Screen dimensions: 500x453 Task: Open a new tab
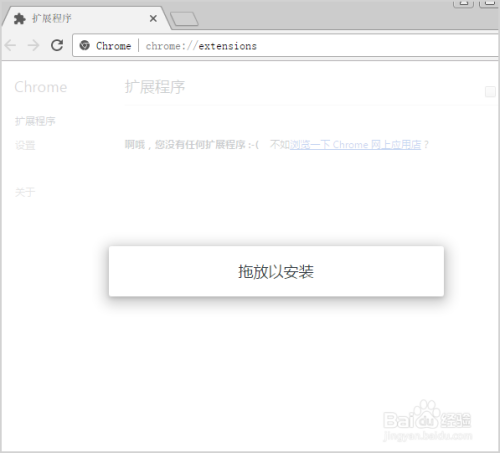pos(184,19)
